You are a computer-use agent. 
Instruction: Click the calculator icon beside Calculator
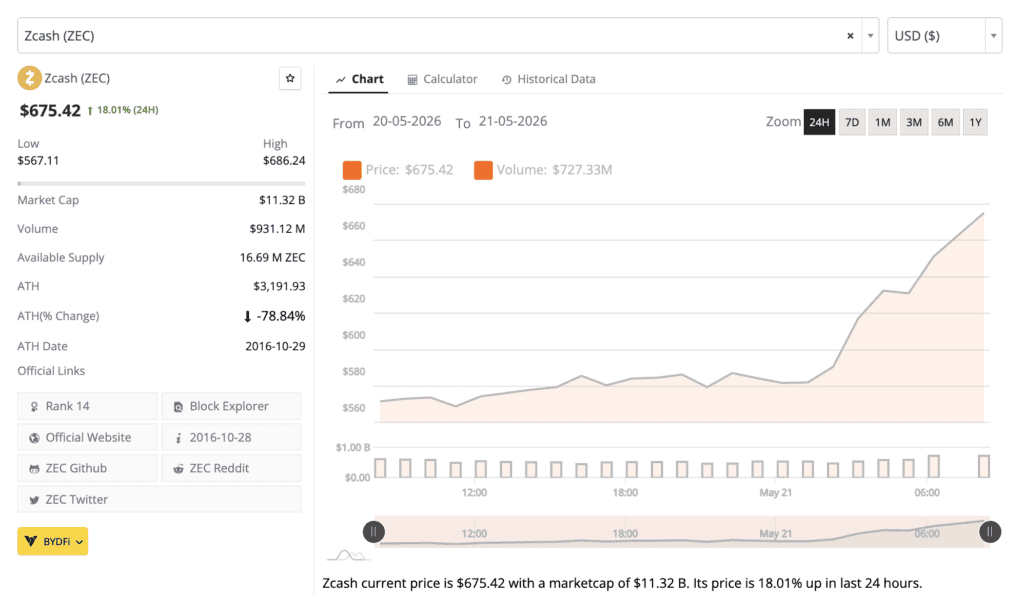pyautogui.click(x=412, y=80)
